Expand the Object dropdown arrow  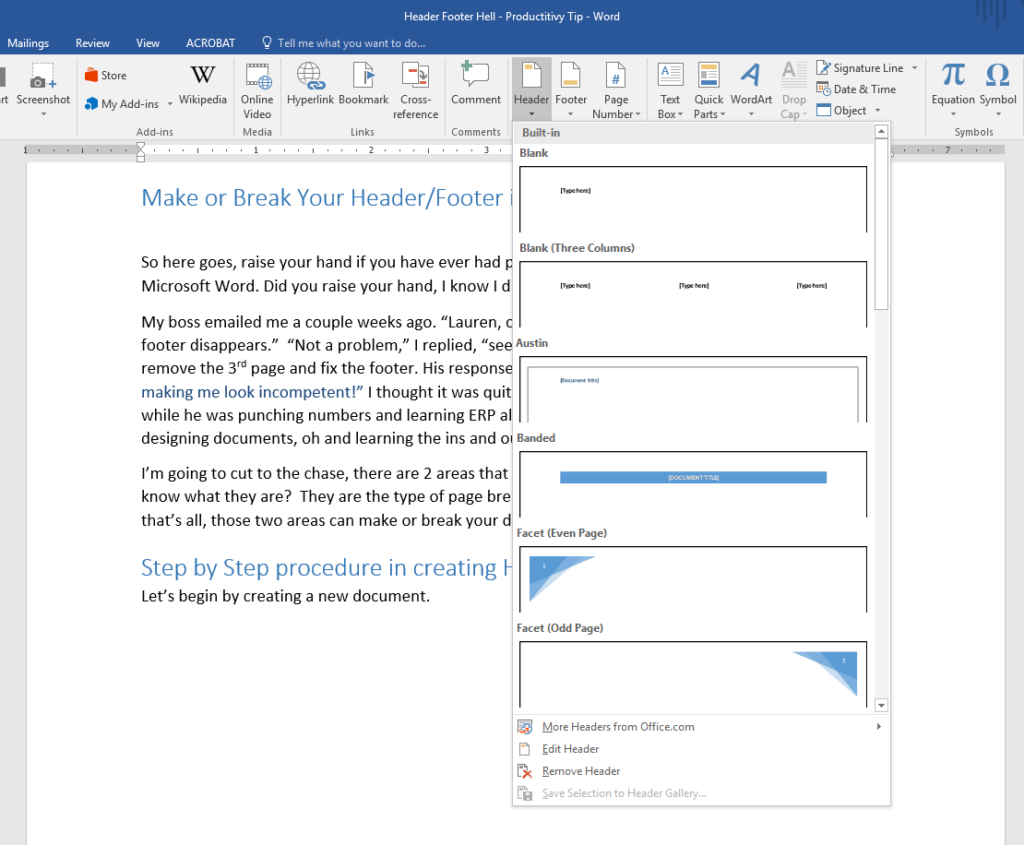(x=878, y=110)
